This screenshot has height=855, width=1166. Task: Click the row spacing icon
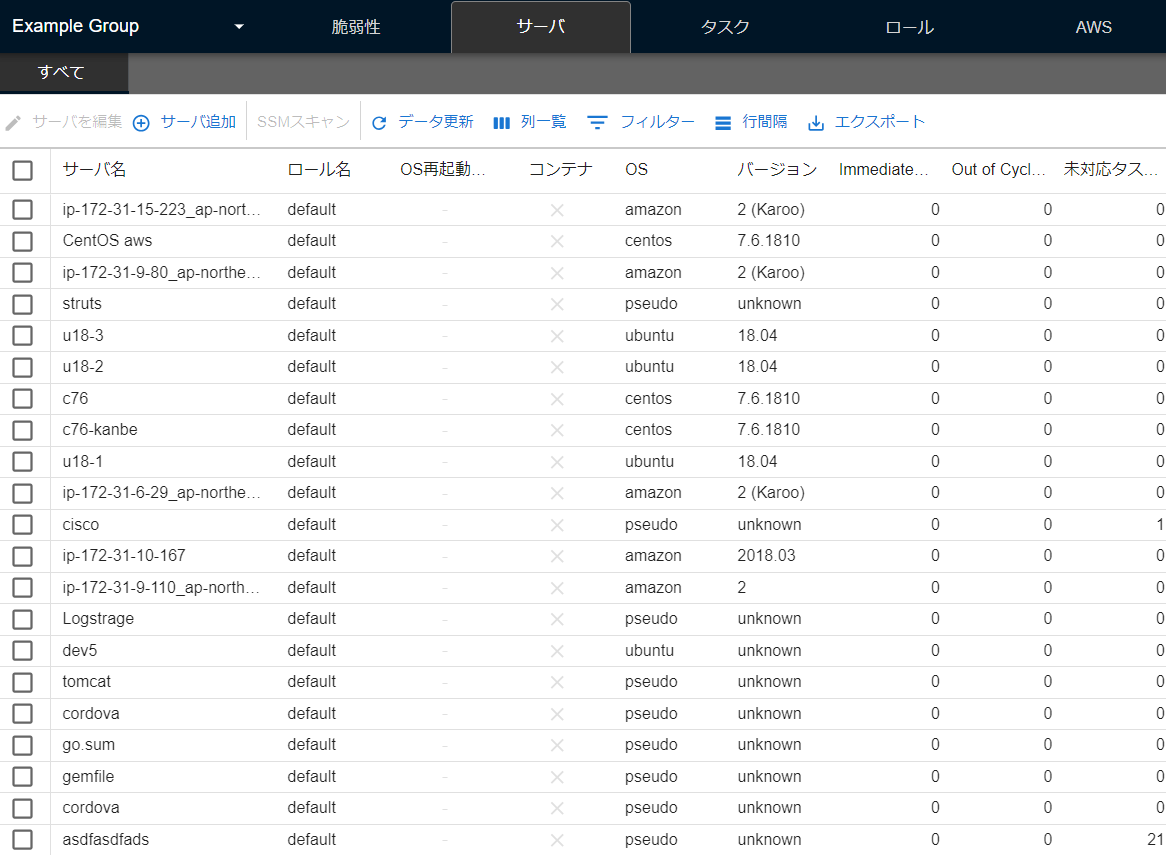click(x=723, y=123)
